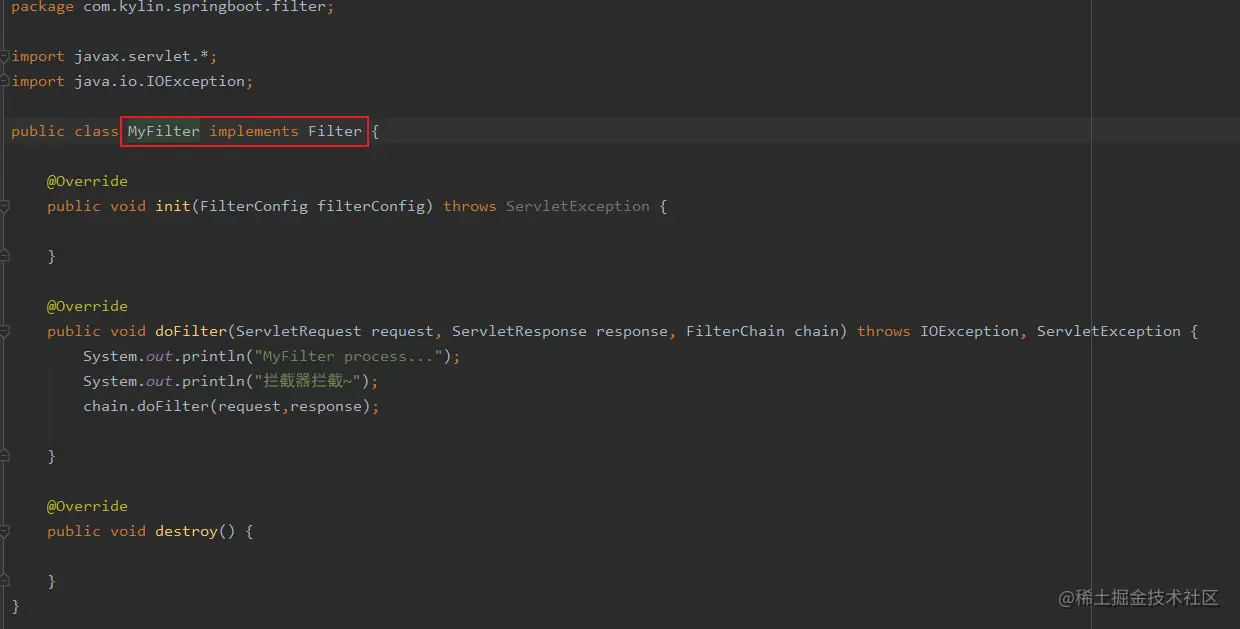This screenshot has width=1240, height=629.
Task: Click IOException in doFilter's throws clause
Action: 969,331
